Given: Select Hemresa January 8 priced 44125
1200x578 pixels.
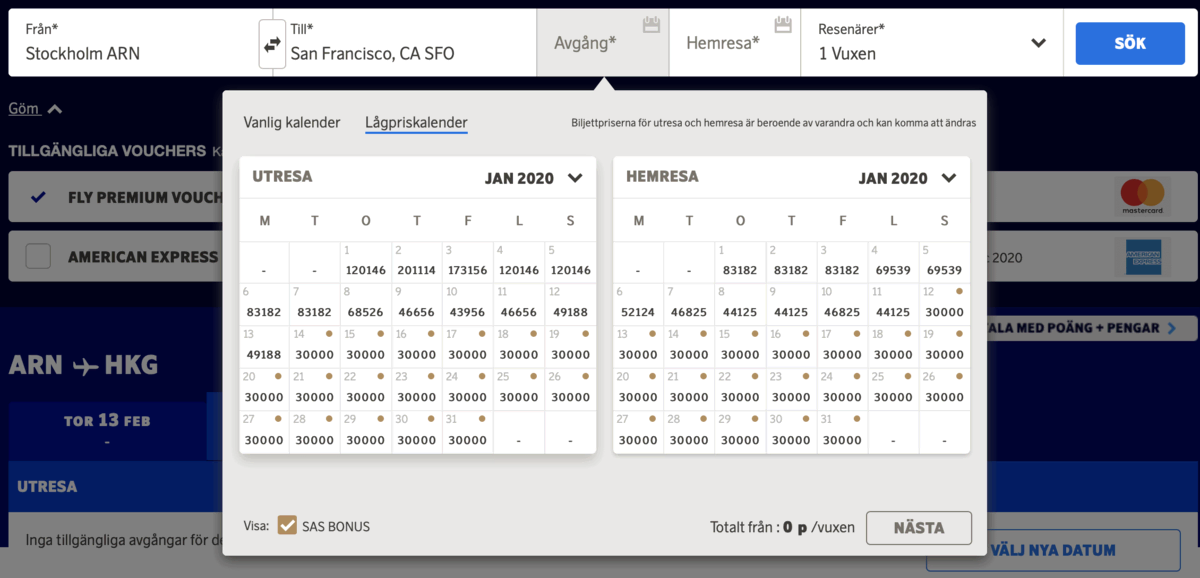Looking at the screenshot, I should tap(740, 304).
